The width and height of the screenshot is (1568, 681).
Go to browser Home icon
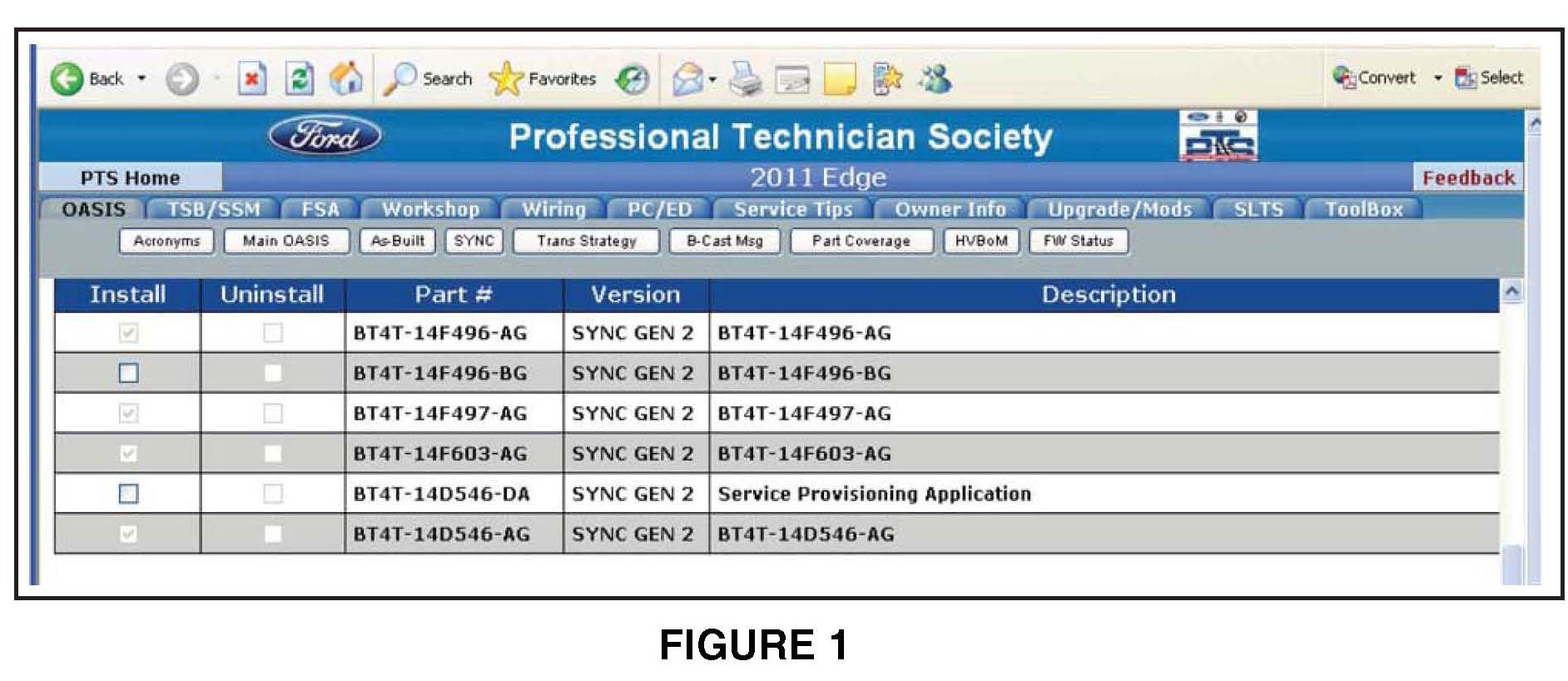346,79
